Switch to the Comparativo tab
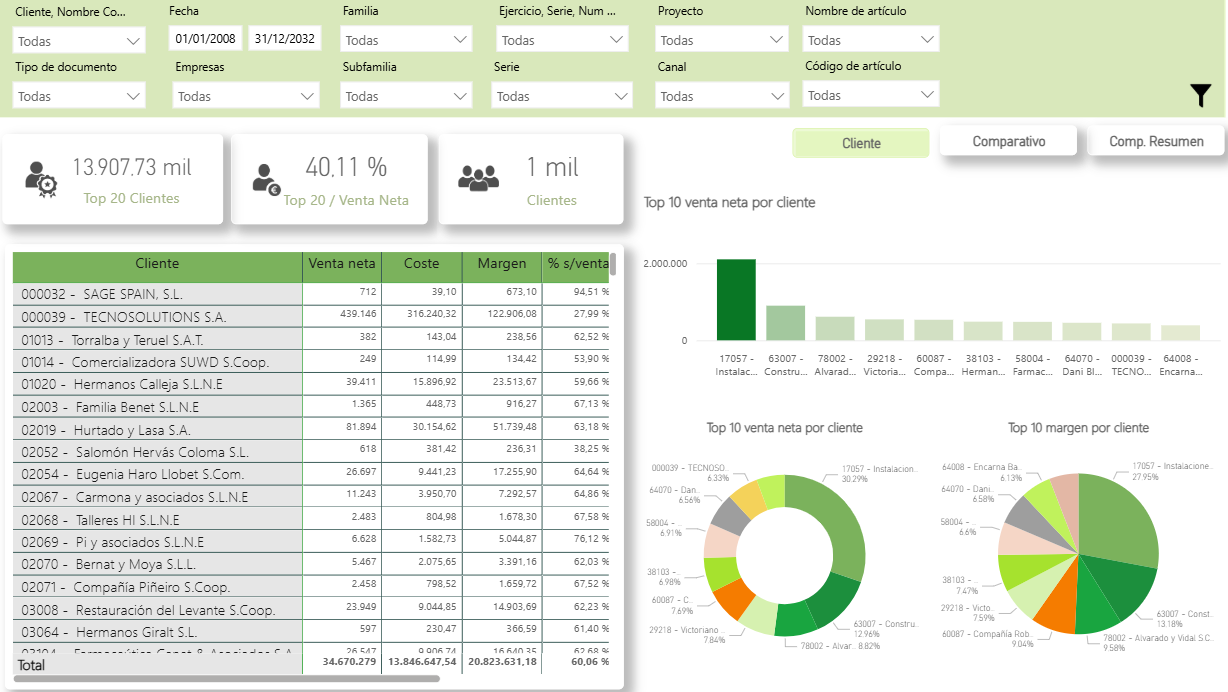 pos(1008,141)
